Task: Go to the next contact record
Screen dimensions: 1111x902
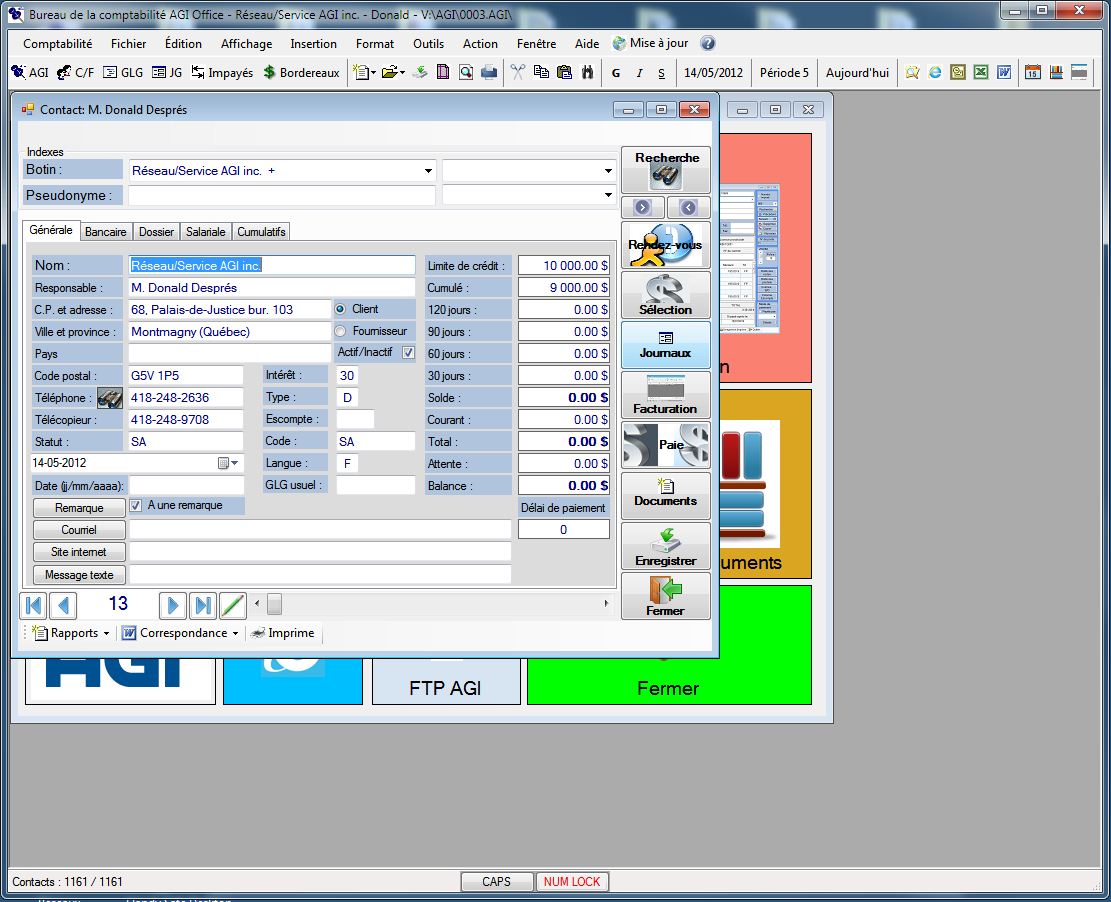Action: [173, 605]
